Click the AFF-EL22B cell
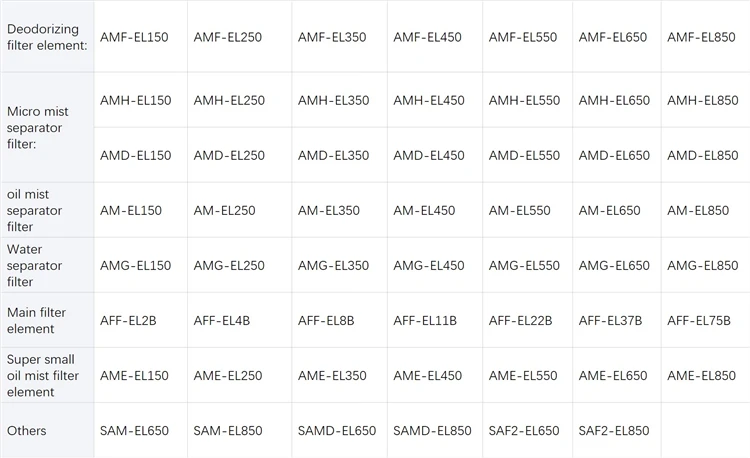 point(521,320)
